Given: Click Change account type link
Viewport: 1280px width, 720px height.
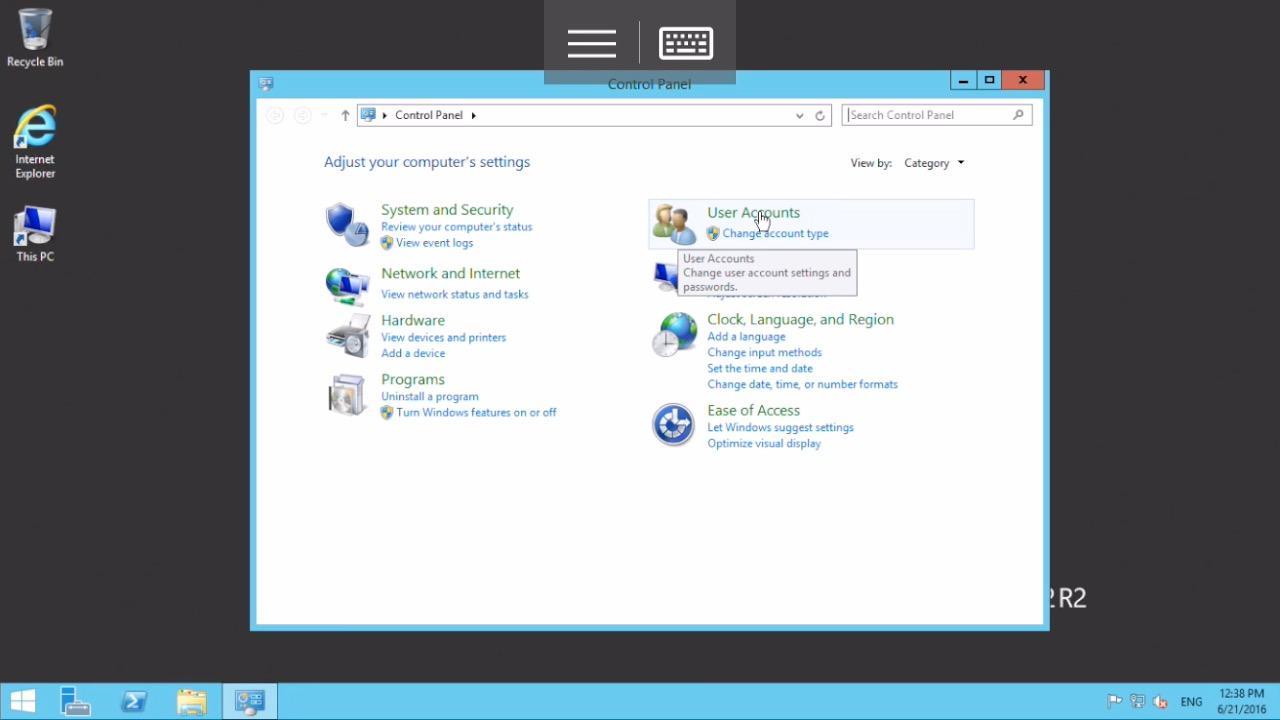Looking at the screenshot, I should [775, 234].
